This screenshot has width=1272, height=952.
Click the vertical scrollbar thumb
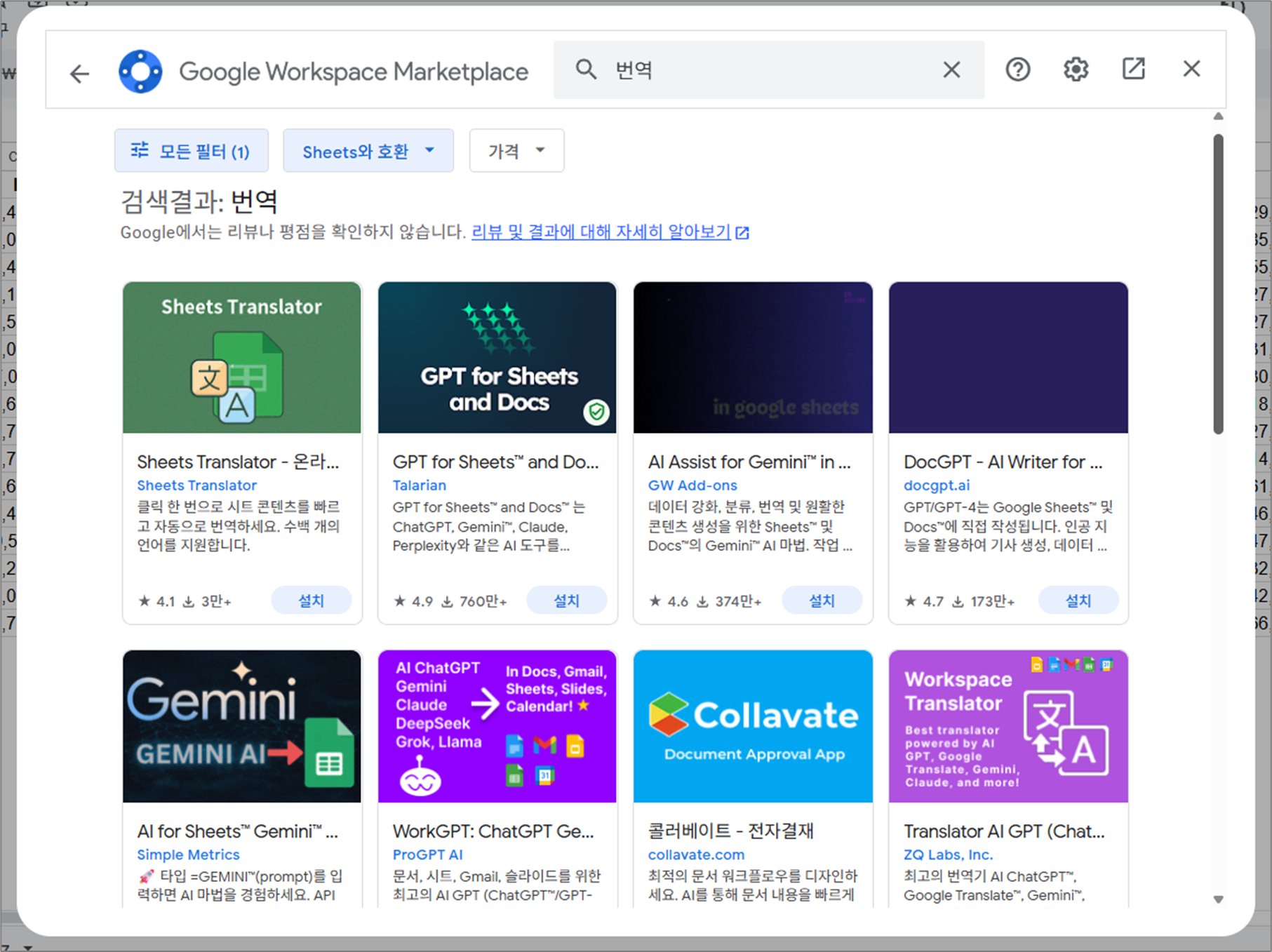point(1219,284)
